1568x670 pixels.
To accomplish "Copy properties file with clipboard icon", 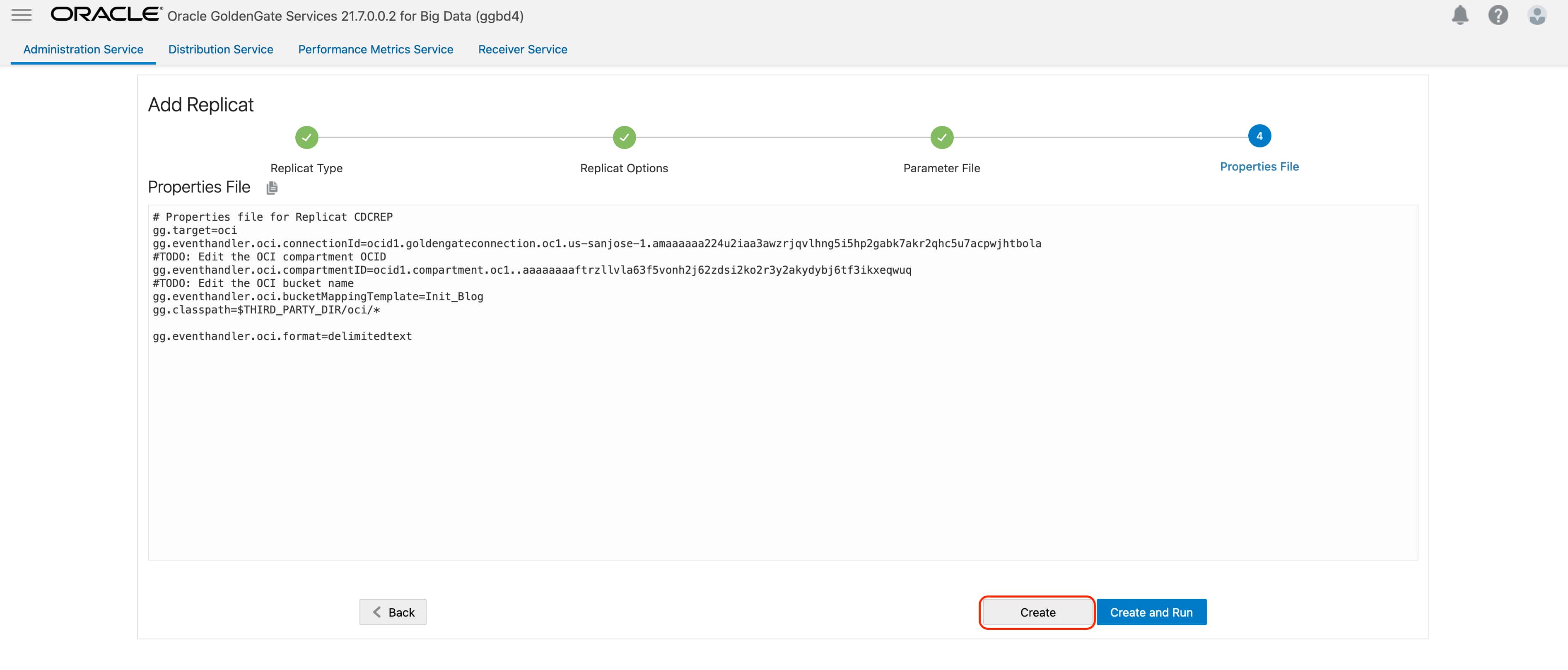I will 272,188.
